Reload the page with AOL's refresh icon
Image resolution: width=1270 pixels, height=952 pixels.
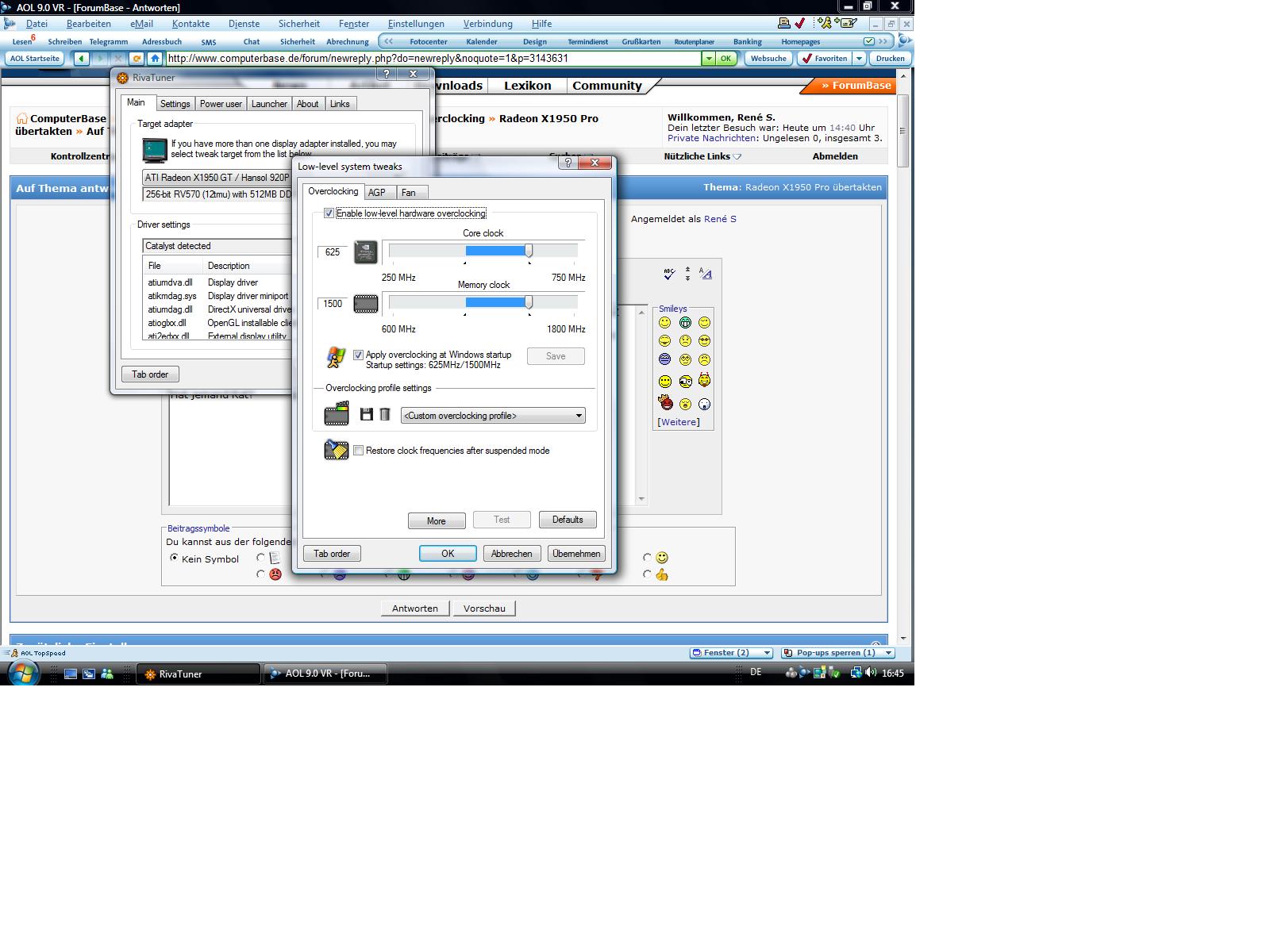[137, 59]
